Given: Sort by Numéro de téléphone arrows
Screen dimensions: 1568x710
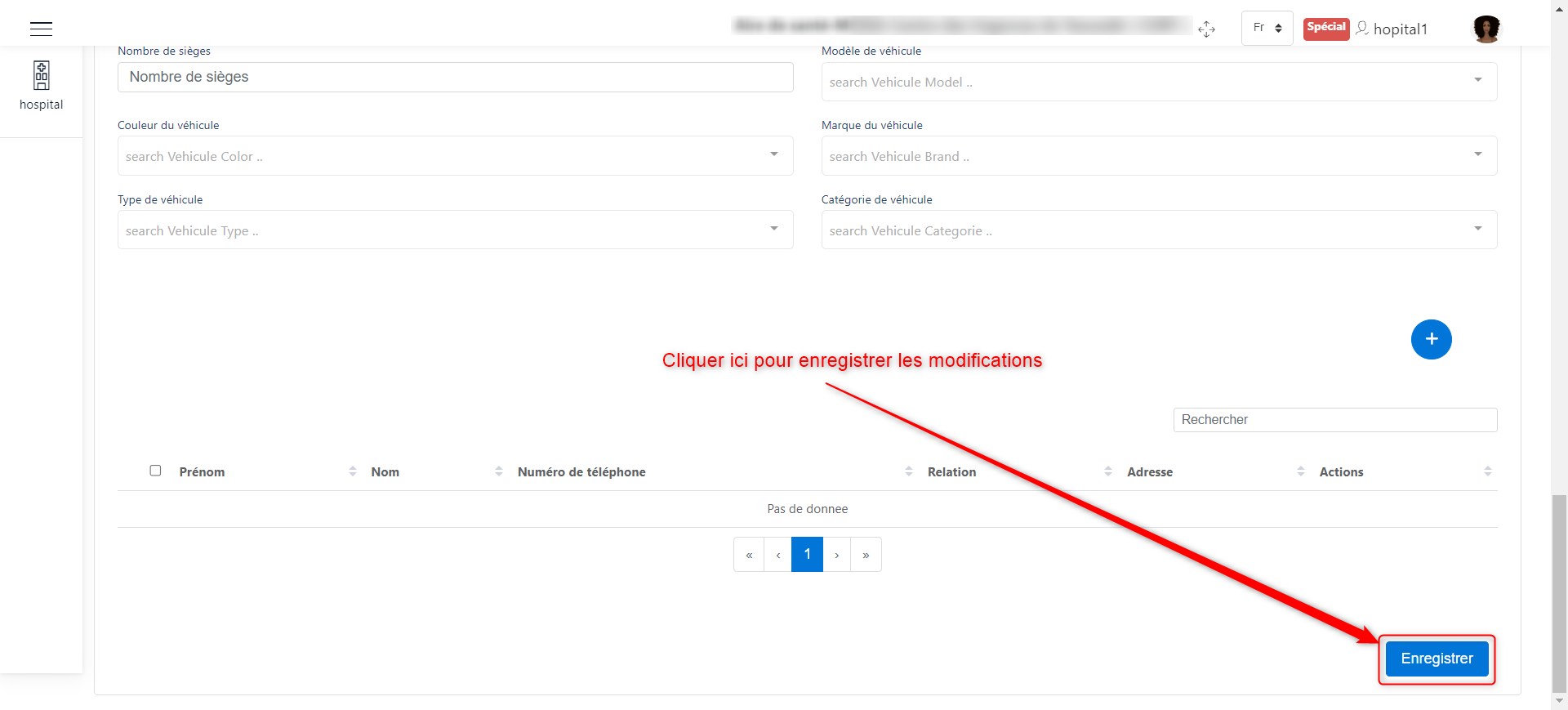Looking at the screenshot, I should pyautogui.click(x=909, y=471).
